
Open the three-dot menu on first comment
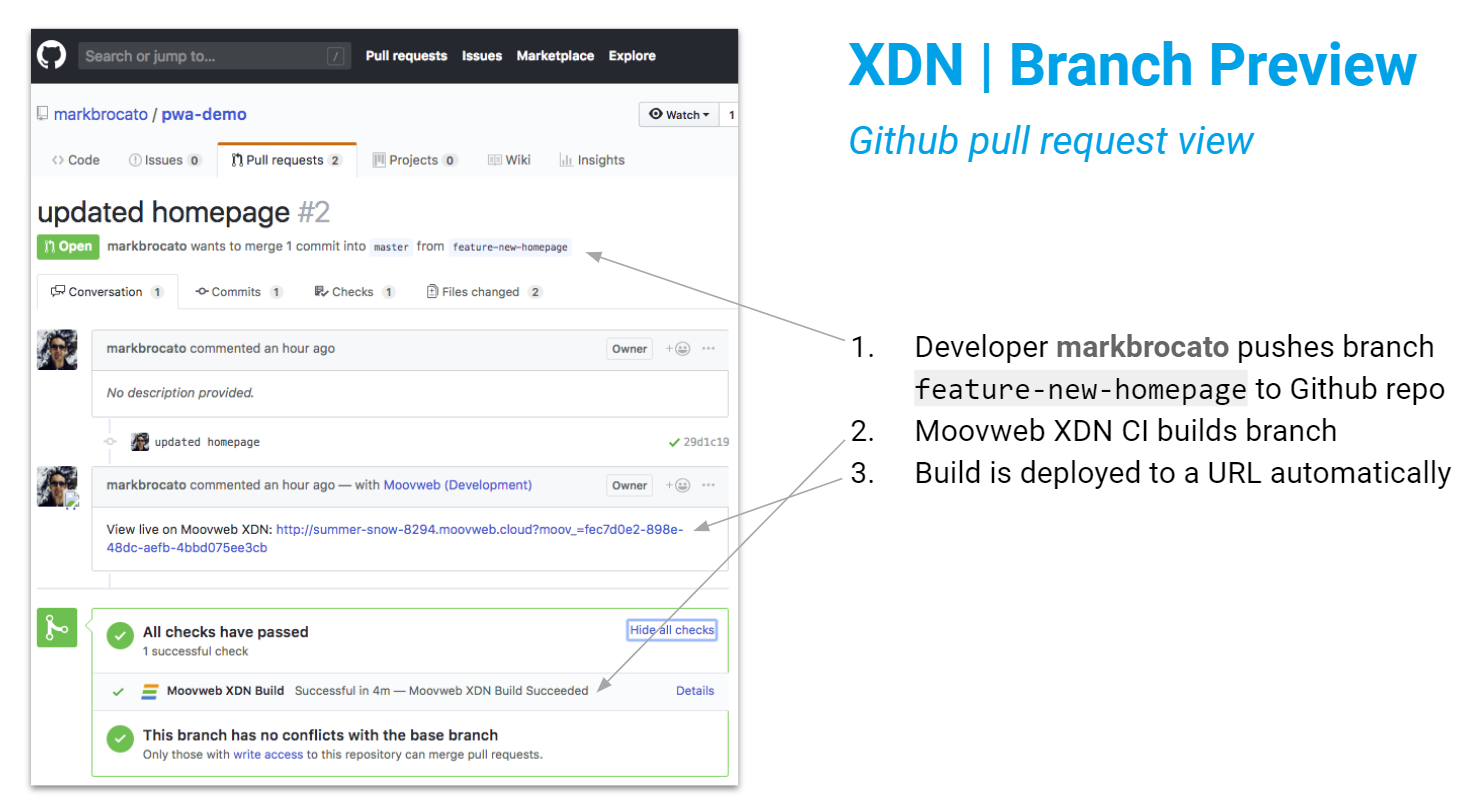click(x=708, y=349)
